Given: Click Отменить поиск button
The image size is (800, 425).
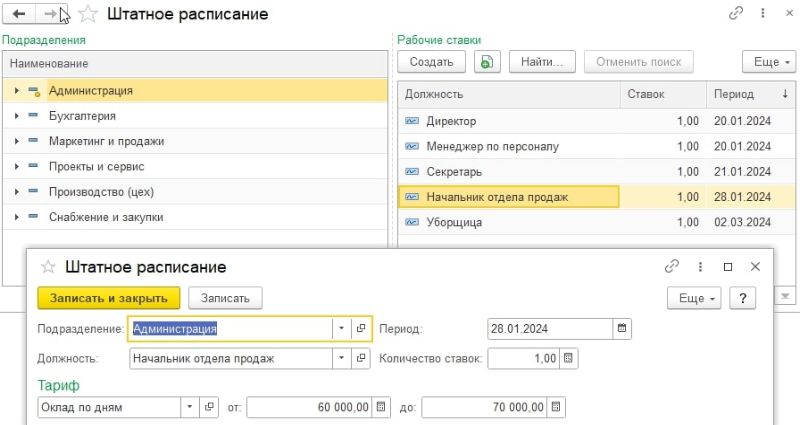Looking at the screenshot, I should coord(639,62).
